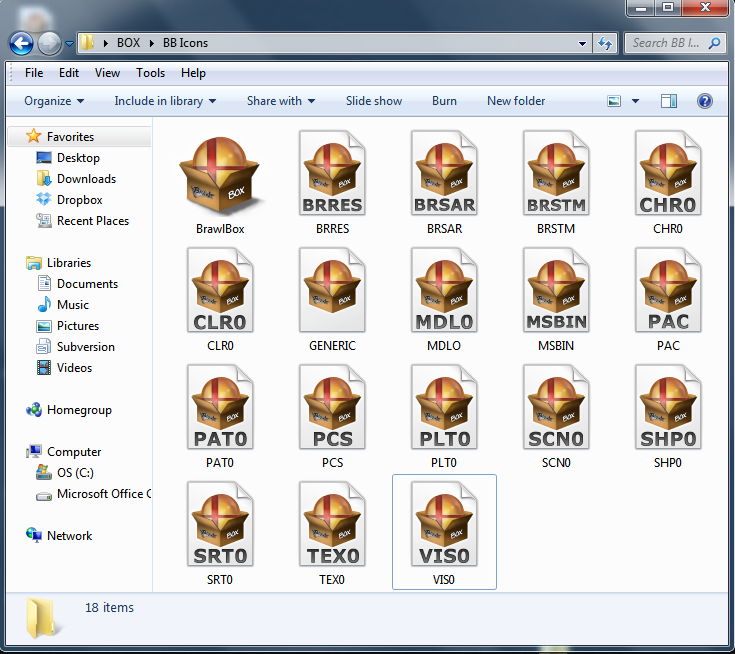The height and width of the screenshot is (654, 735).
Task: Open the address bar history dropdown
Action: [582, 44]
